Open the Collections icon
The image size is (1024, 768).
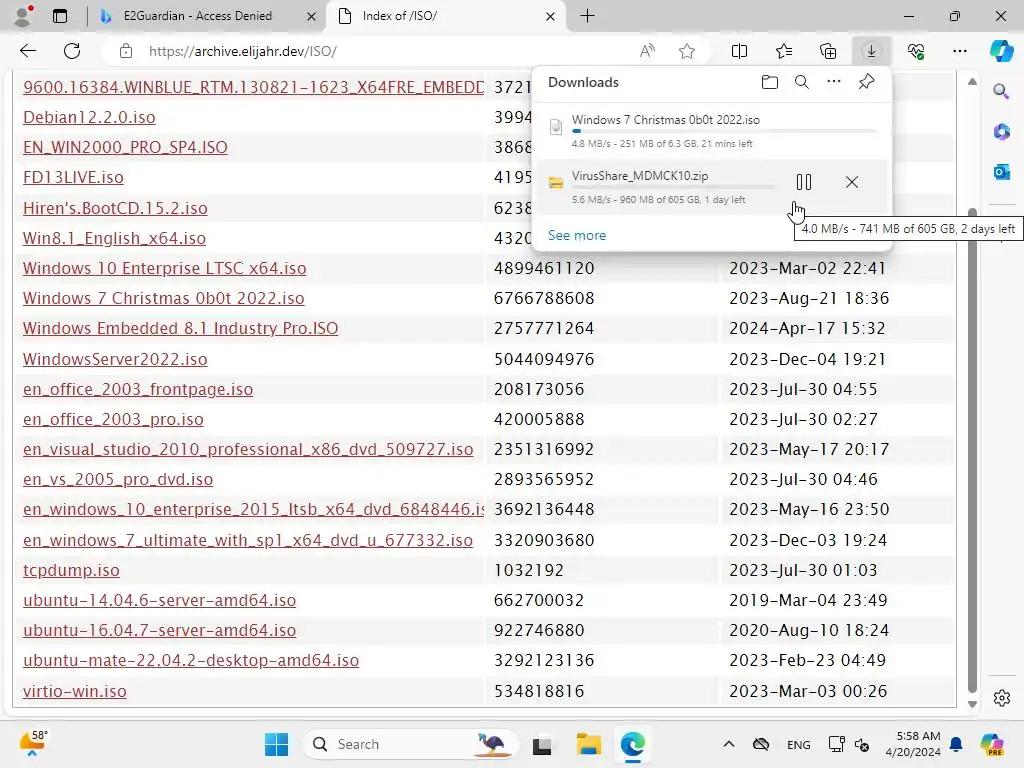pyautogui.click(x=827, y=51)
